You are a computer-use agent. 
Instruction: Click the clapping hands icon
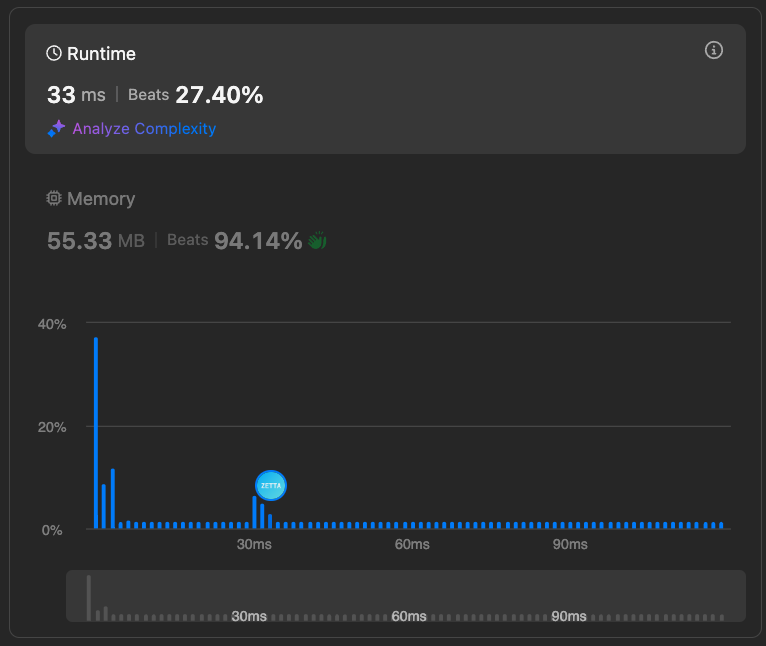point(317,240)
